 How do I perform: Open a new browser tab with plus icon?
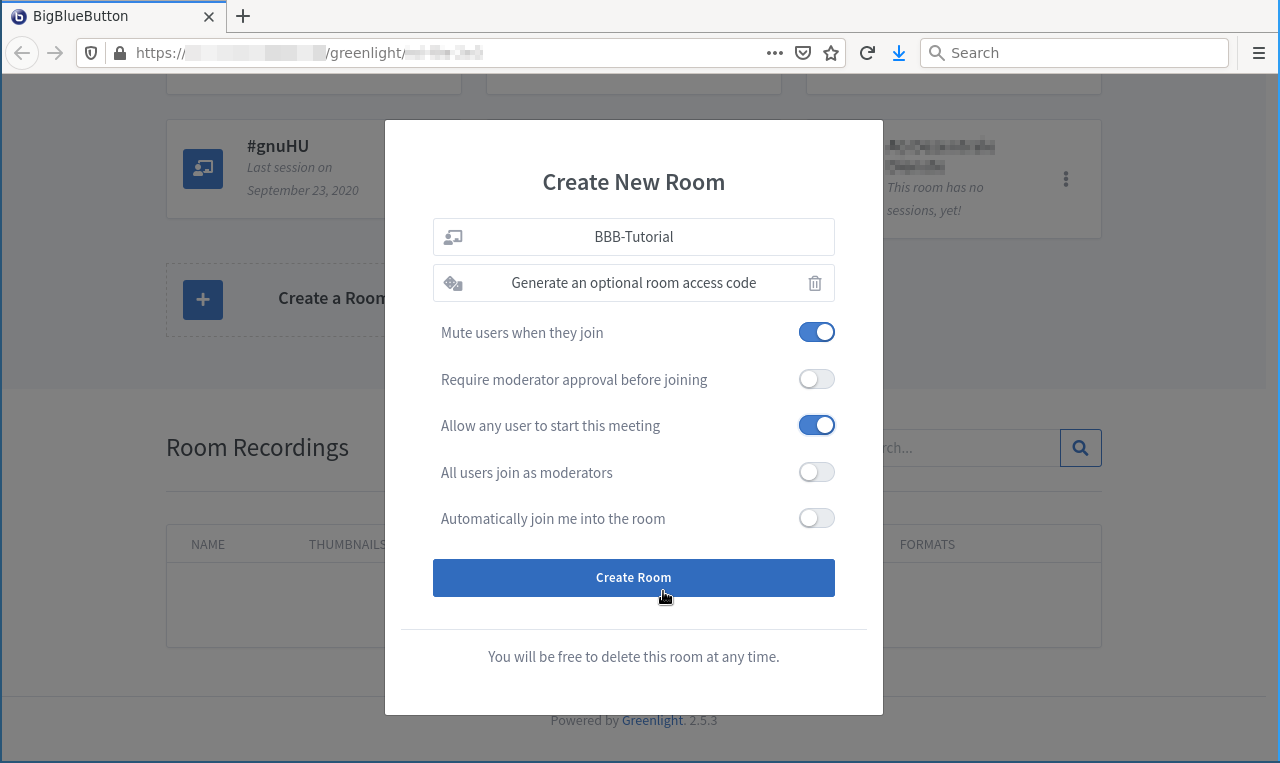point(243,16)
